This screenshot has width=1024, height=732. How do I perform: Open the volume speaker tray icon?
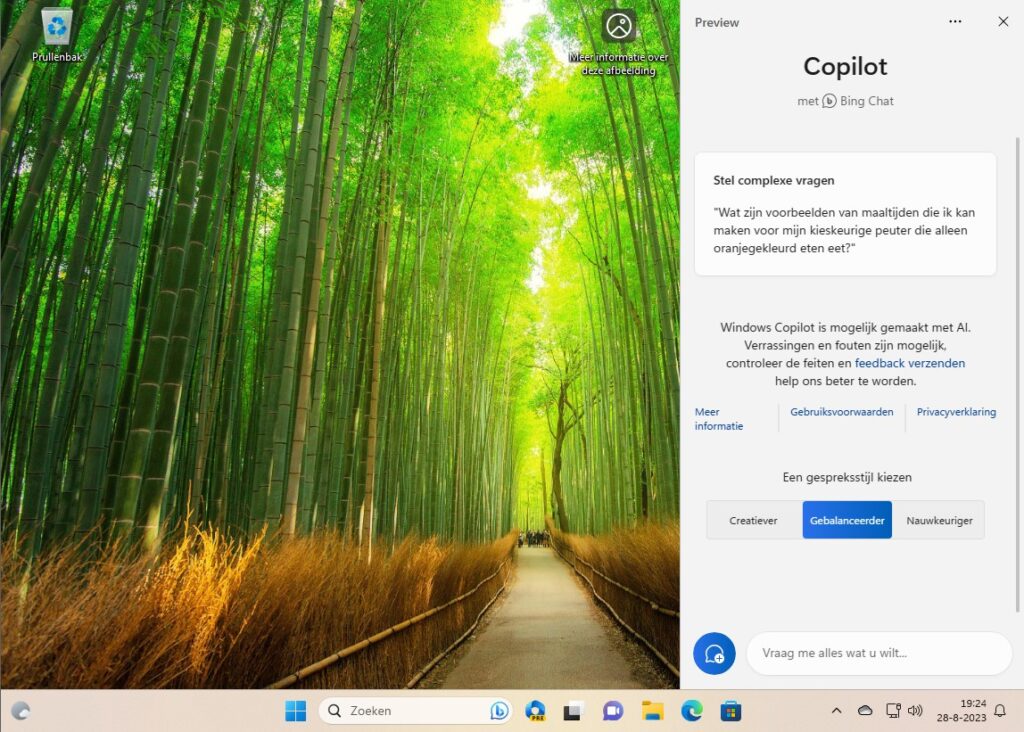[916, 710]
